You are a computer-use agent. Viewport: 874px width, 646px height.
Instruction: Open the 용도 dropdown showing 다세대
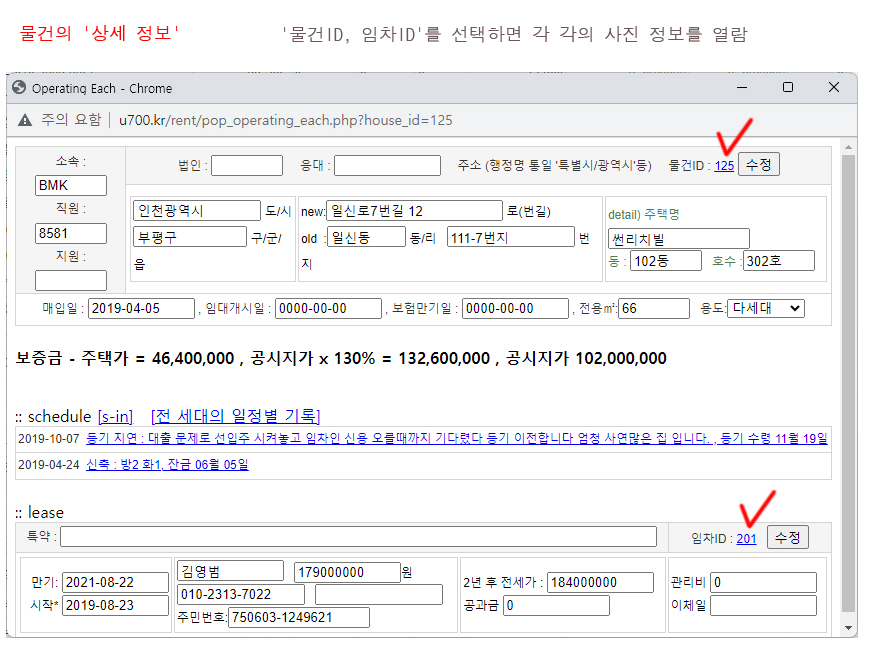[765, 308]
